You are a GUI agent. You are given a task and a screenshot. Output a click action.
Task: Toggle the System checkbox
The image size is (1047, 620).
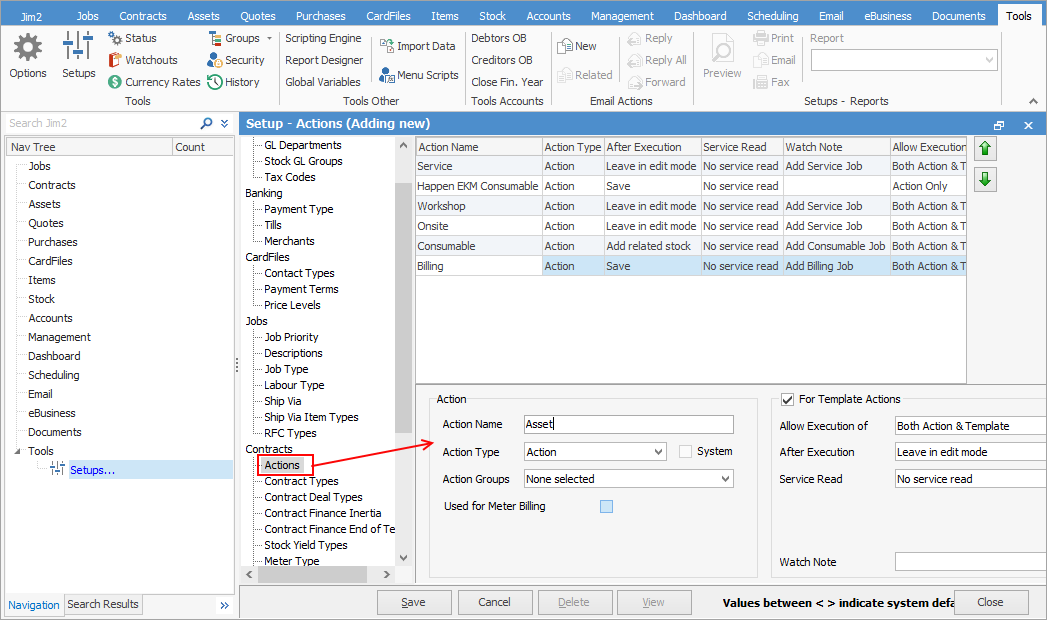tap(685, 452)
